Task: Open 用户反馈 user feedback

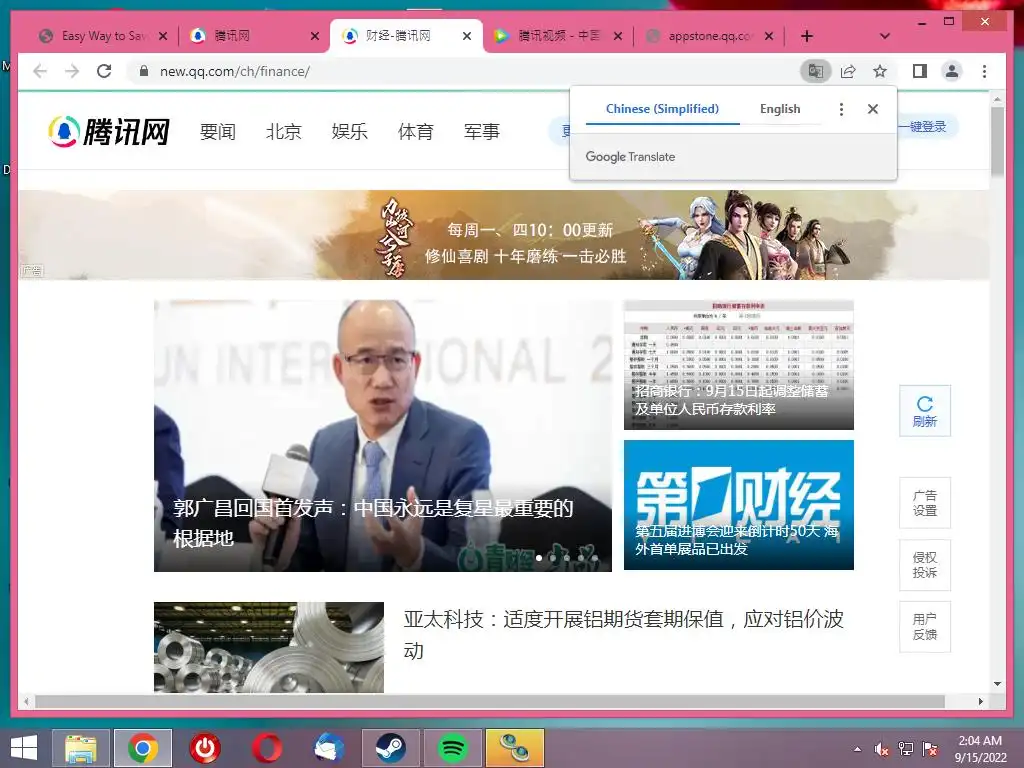Action: click(x=925, y=626)
